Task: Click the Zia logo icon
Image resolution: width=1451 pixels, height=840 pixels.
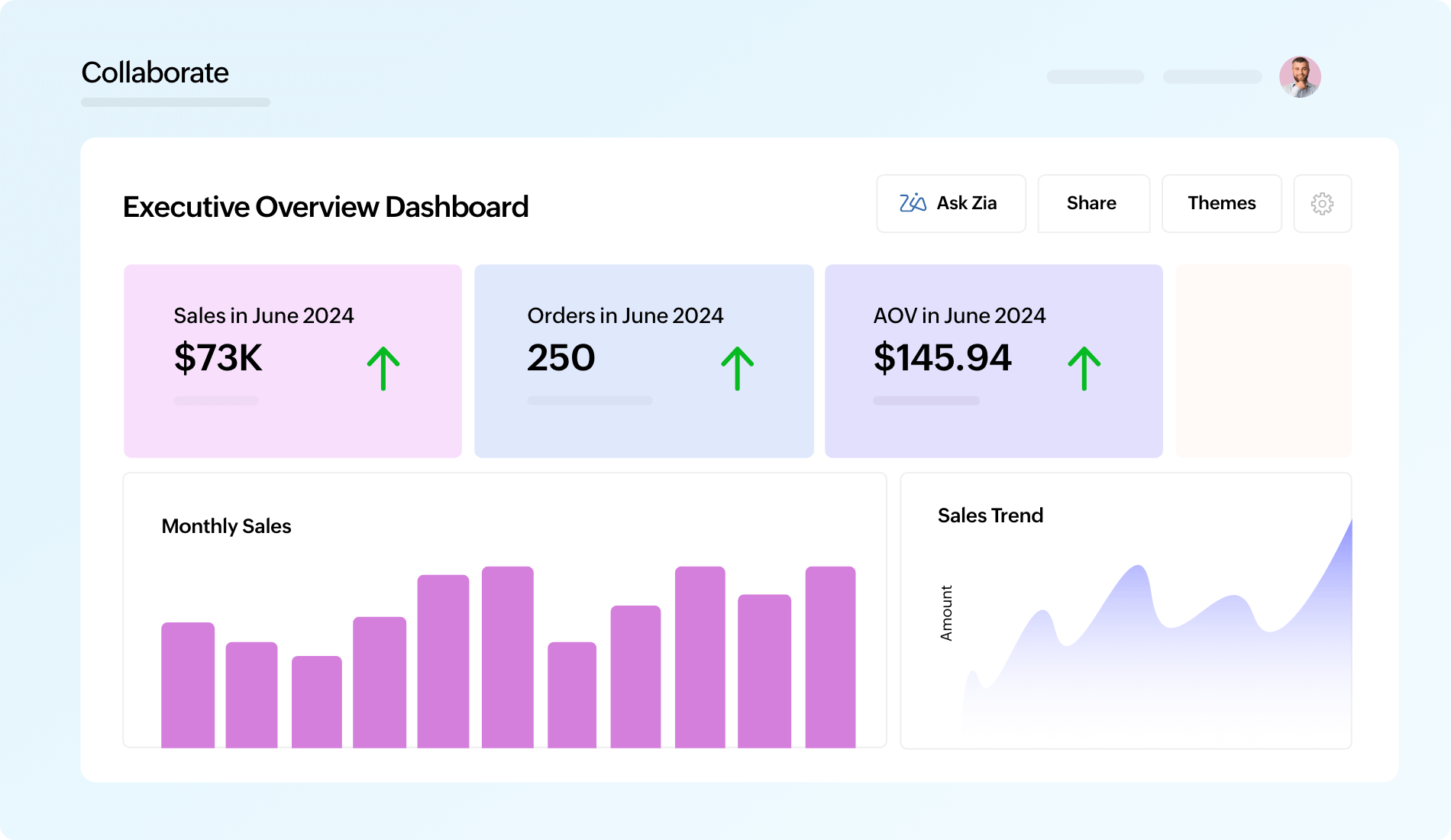Action: coord(913,202)
